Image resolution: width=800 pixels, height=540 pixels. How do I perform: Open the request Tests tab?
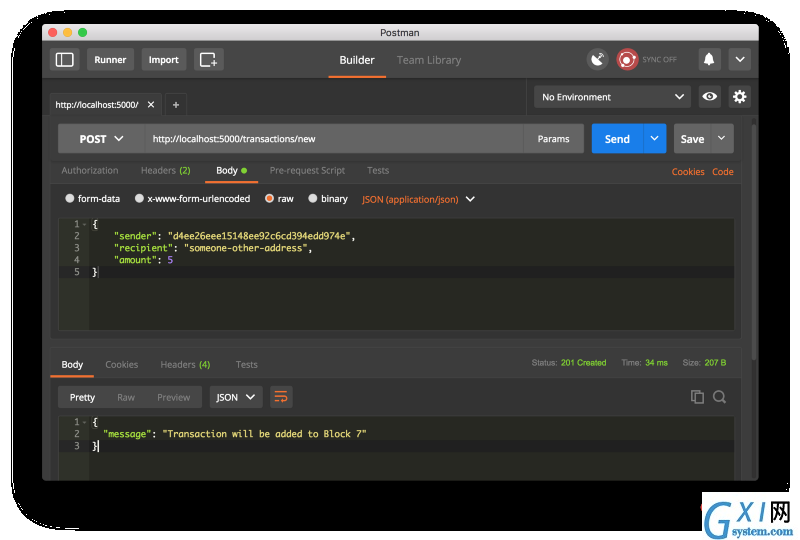378,170
